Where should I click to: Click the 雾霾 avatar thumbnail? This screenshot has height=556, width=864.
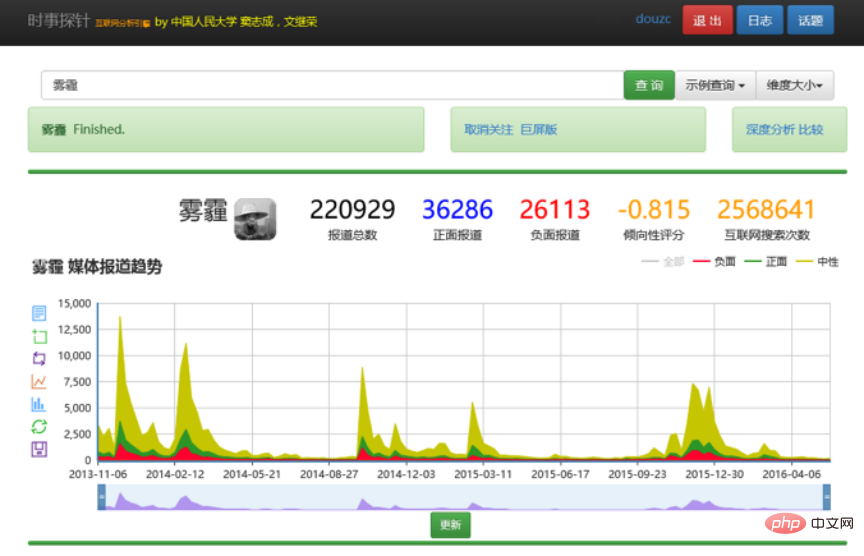[255, 219]
